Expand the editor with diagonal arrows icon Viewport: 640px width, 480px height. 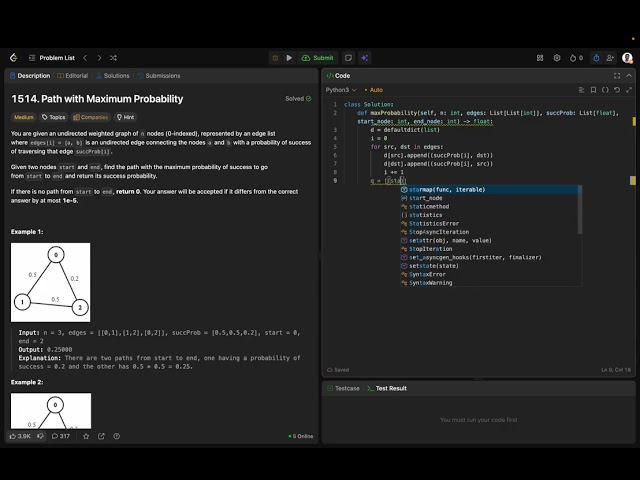629,90
